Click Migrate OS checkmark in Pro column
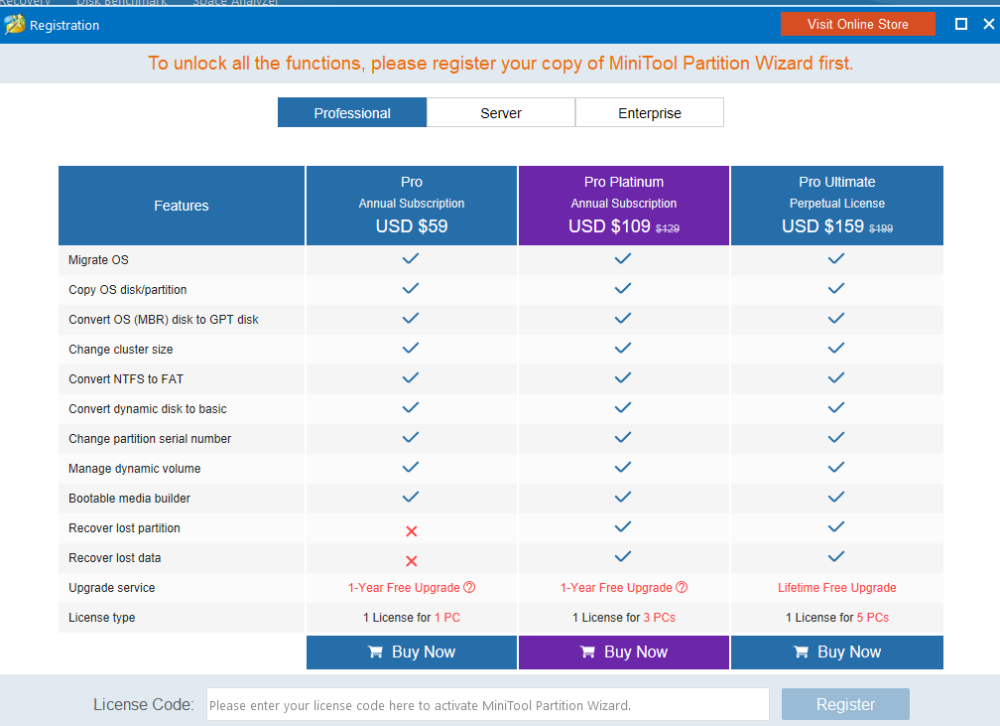The width and height of the screenshot is (1000, 726). pos(411,259)
